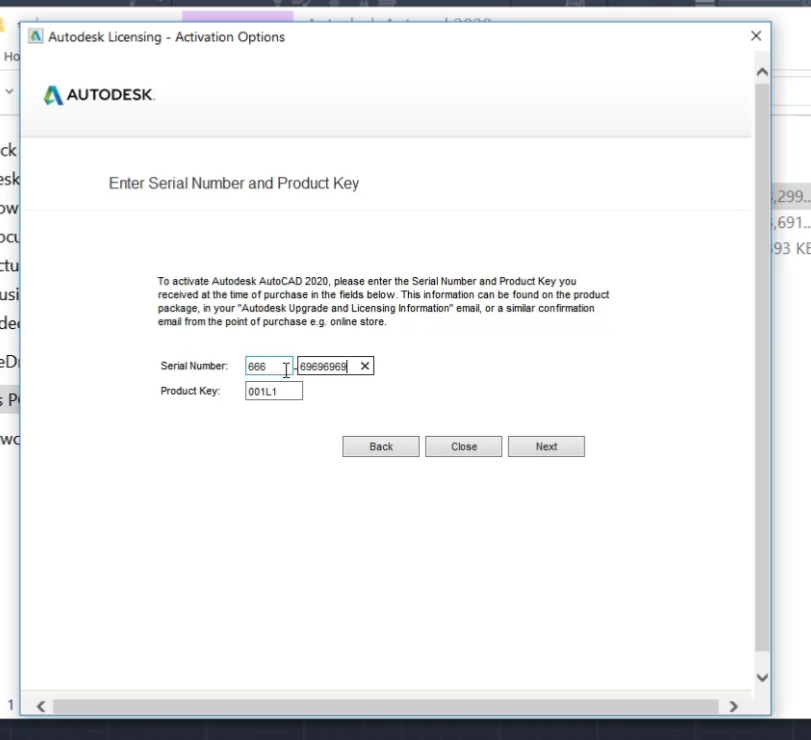Click the second Serial Number field containing 69696969
This screenshot has width=811, height=740.
coord(335,366)
